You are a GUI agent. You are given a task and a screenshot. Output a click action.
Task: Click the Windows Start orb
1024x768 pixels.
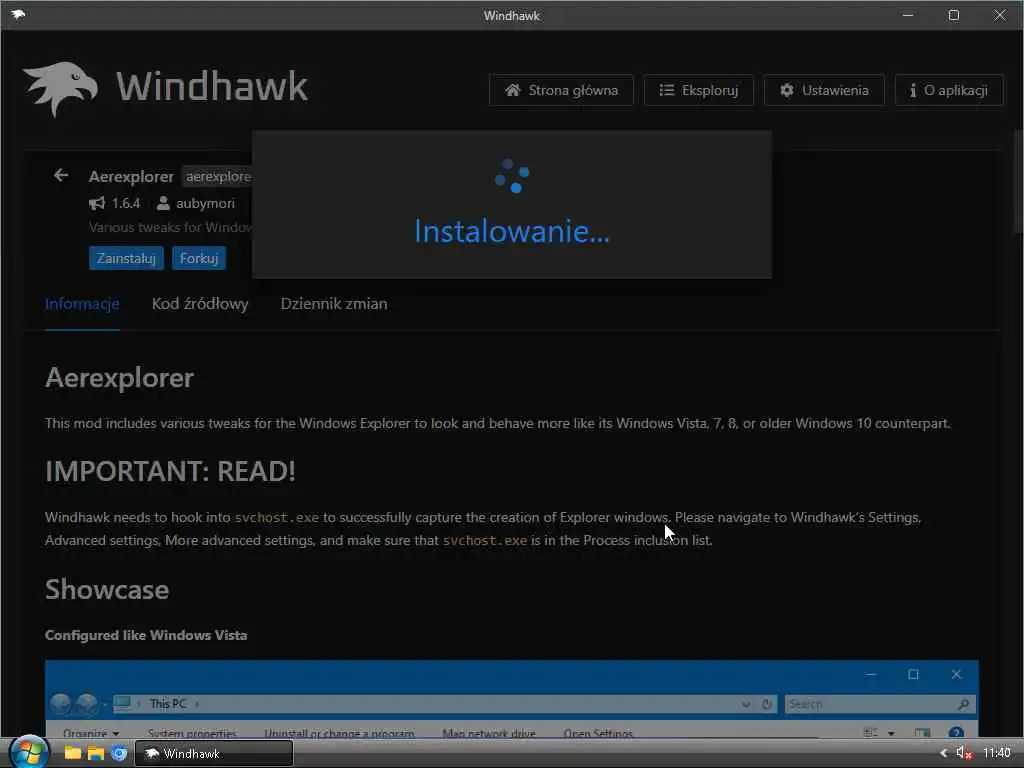[29, 752]
